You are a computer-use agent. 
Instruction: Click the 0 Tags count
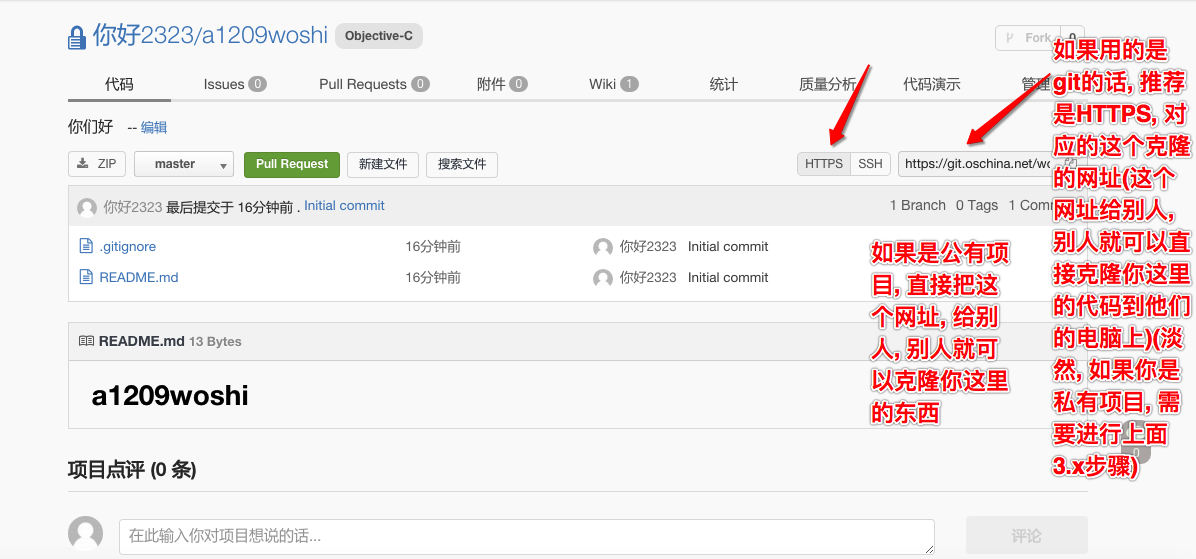(977, 205)
